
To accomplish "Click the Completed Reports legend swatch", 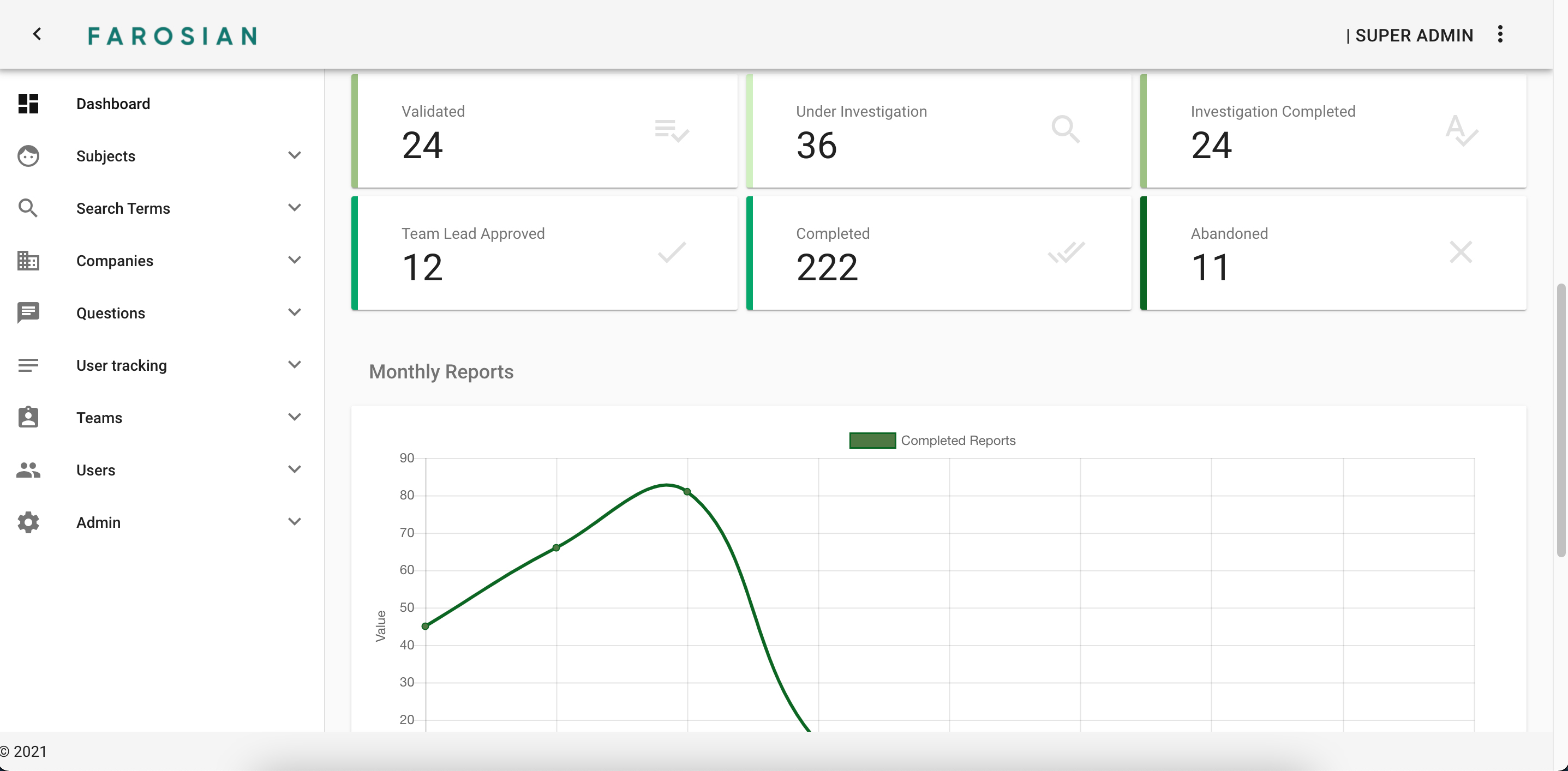I will pyautogui.click(x=872, y=440).
